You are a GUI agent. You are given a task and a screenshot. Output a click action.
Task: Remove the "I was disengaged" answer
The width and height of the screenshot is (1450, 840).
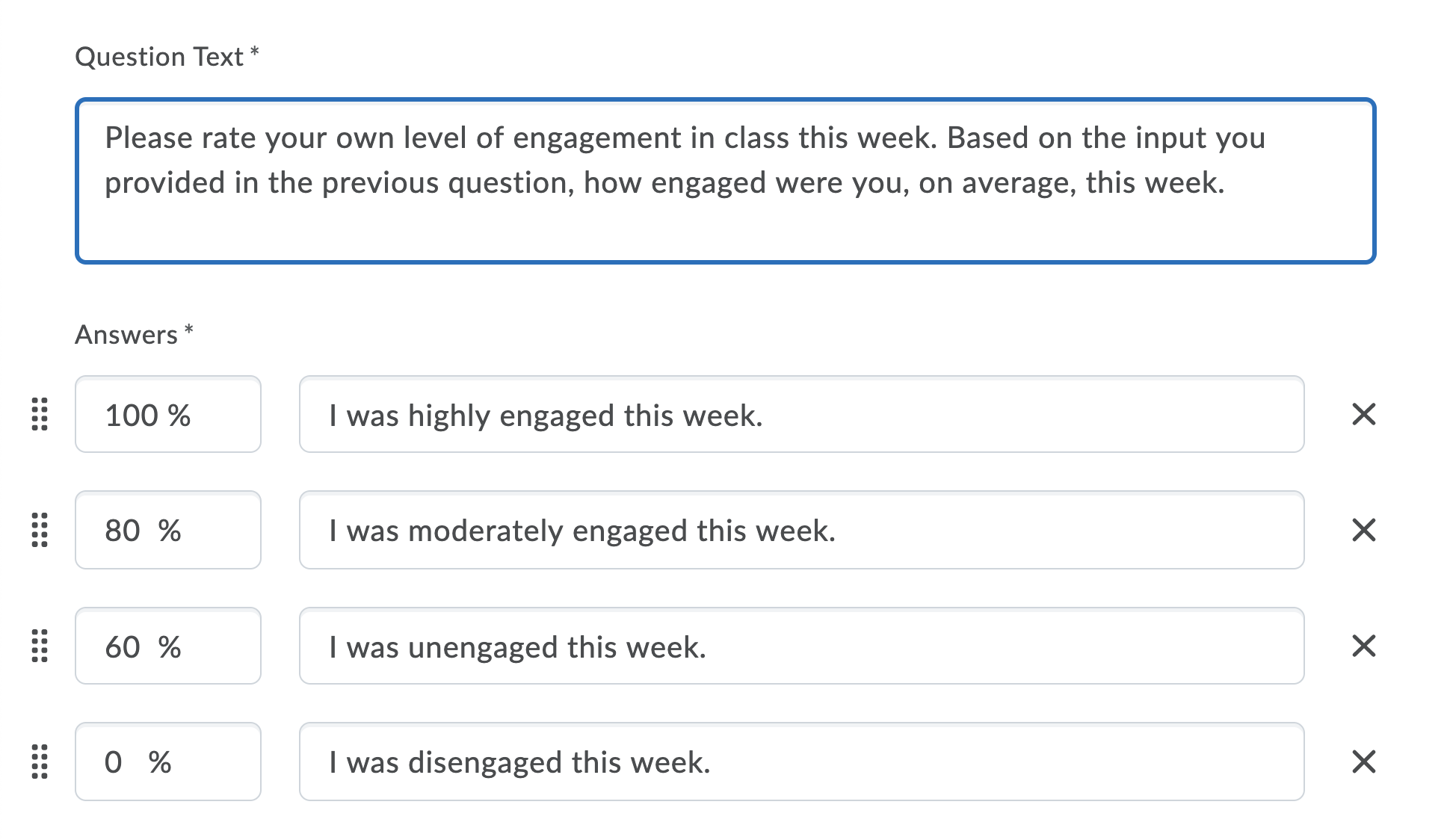pos(1363,762)
